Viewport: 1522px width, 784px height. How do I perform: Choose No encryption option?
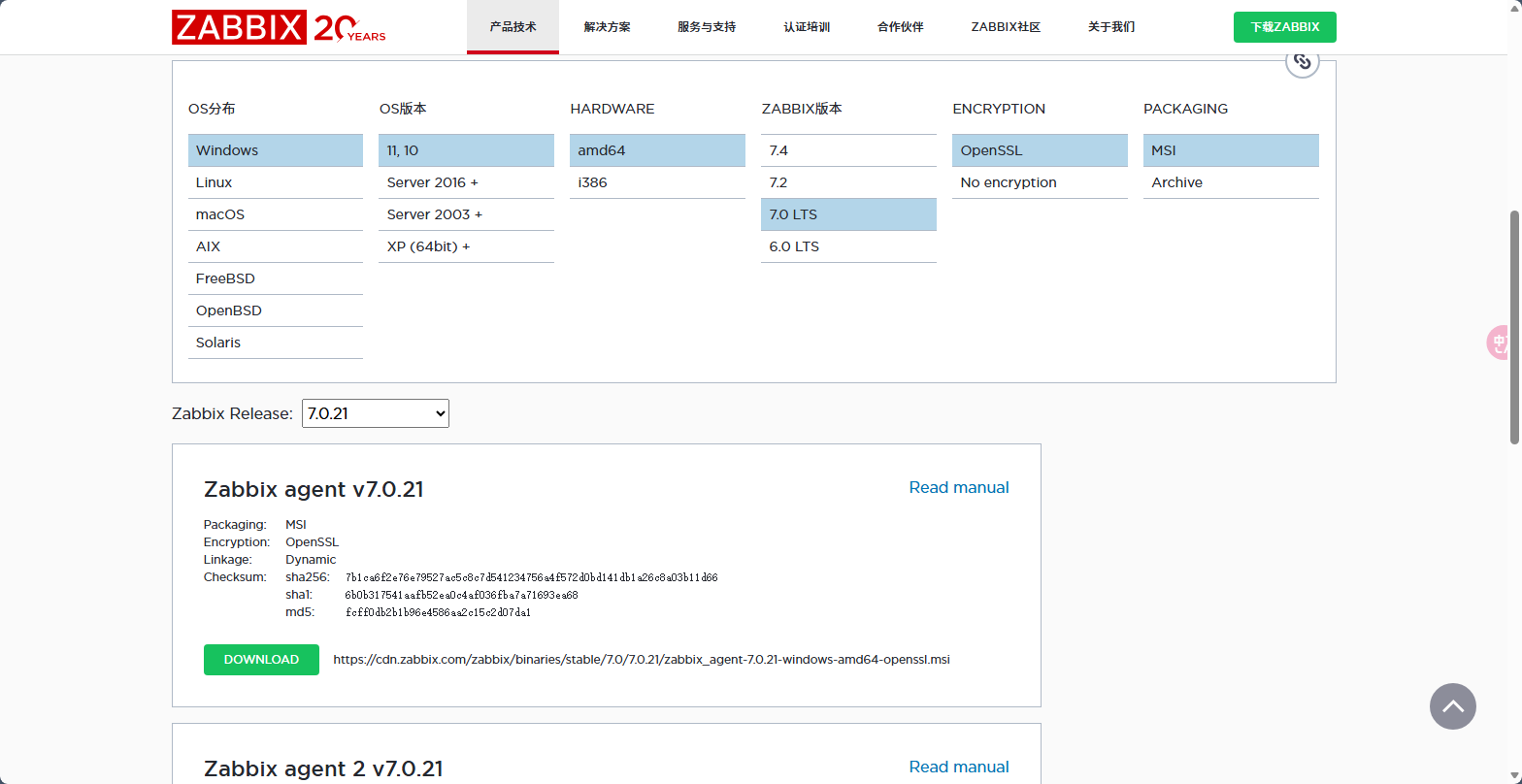pos(1039,182)
